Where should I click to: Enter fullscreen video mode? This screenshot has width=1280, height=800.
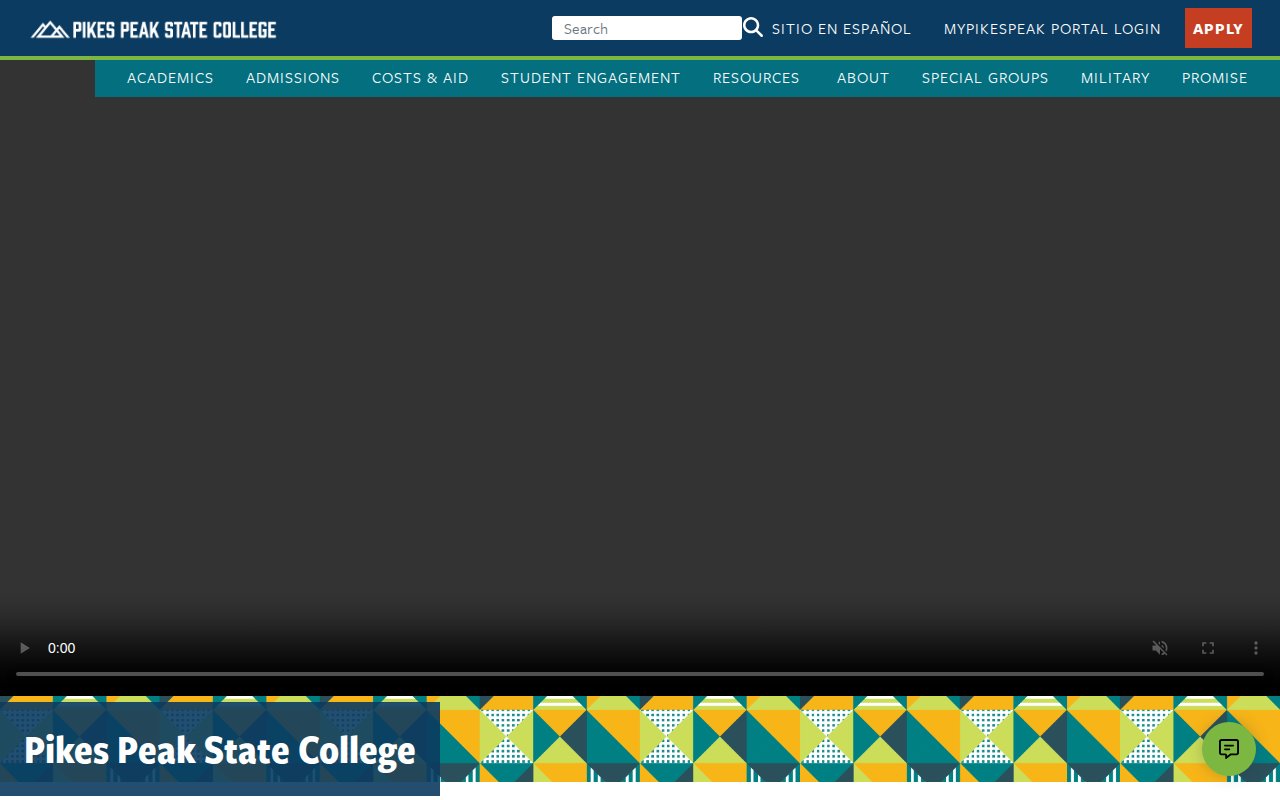point(1208,648)
